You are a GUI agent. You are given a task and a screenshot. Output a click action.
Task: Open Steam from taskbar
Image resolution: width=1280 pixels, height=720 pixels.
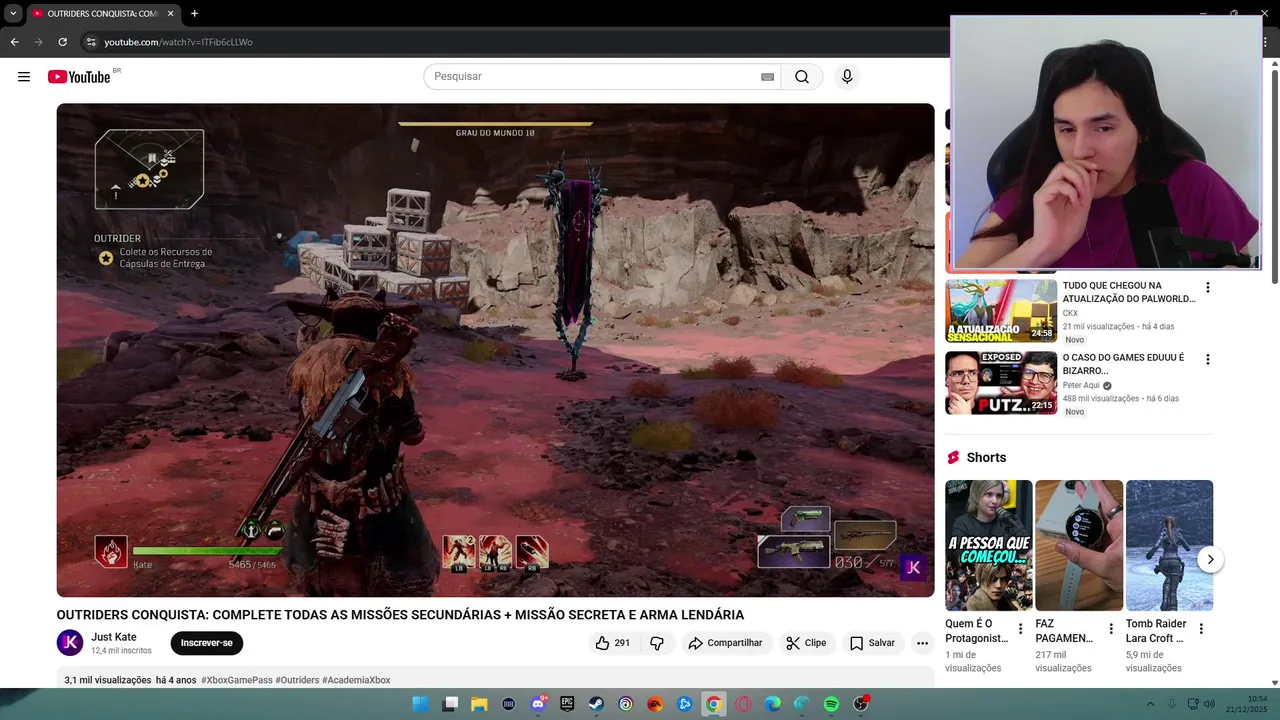click(596, 704)
